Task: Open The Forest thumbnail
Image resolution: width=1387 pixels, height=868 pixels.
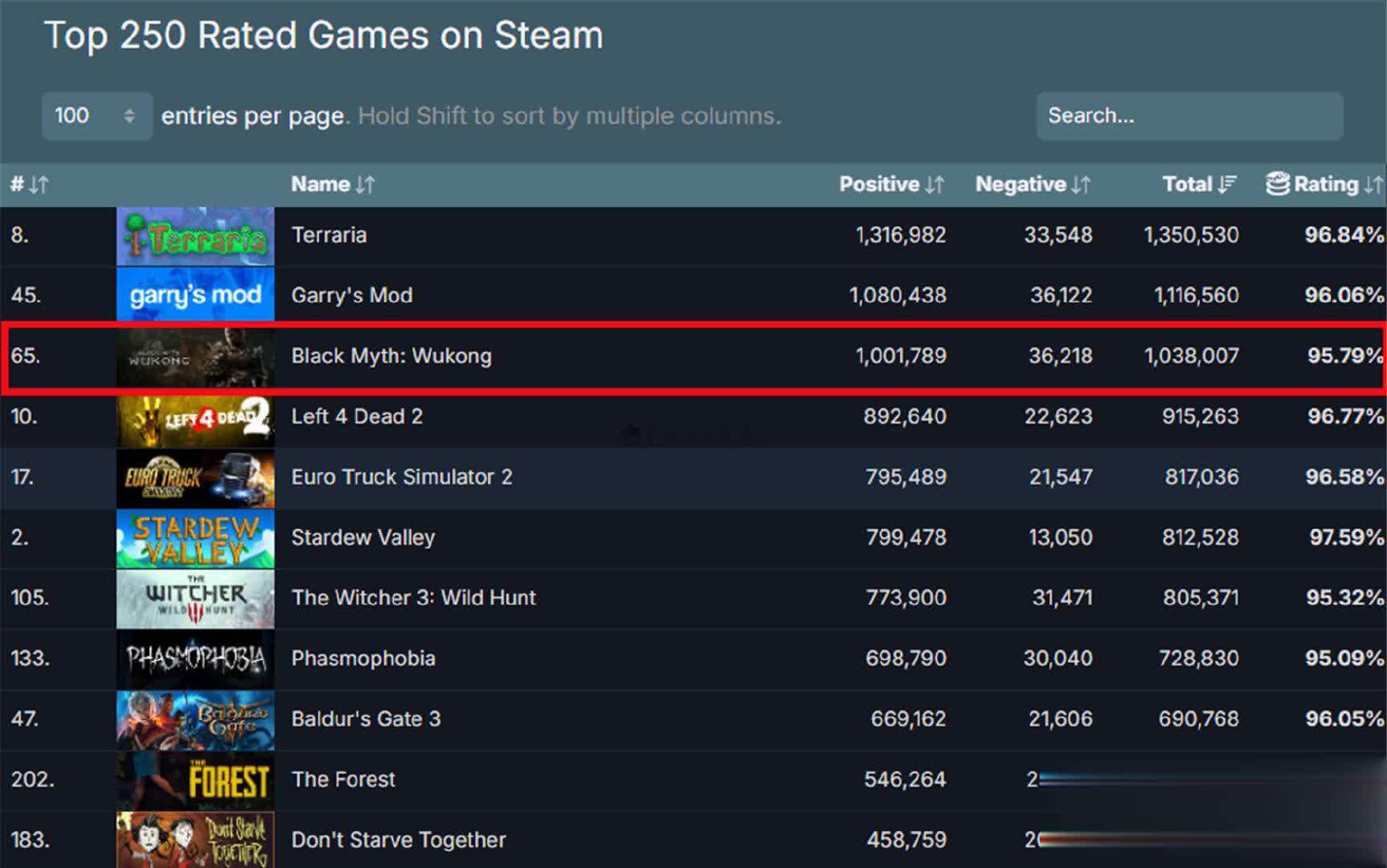Action: pos(195,780)
